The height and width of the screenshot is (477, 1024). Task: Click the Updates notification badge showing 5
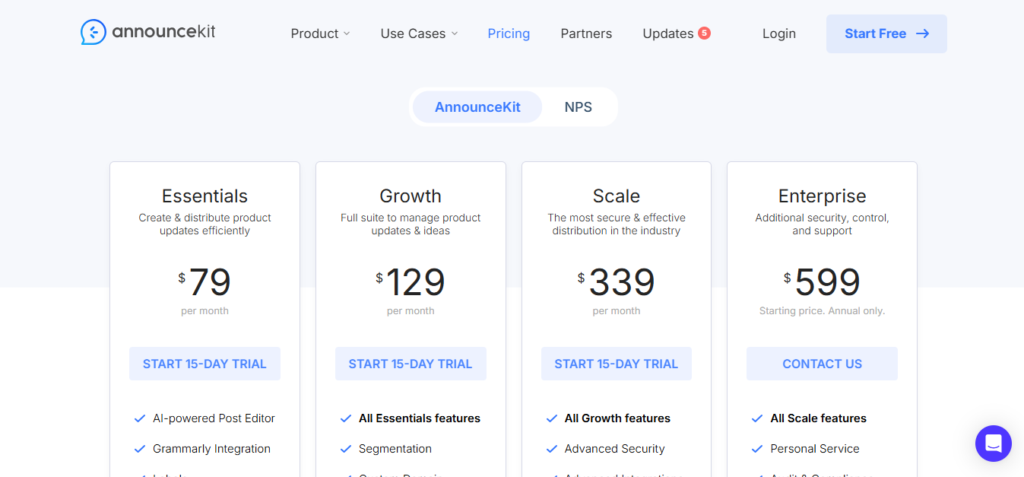(x=704, y=33)
